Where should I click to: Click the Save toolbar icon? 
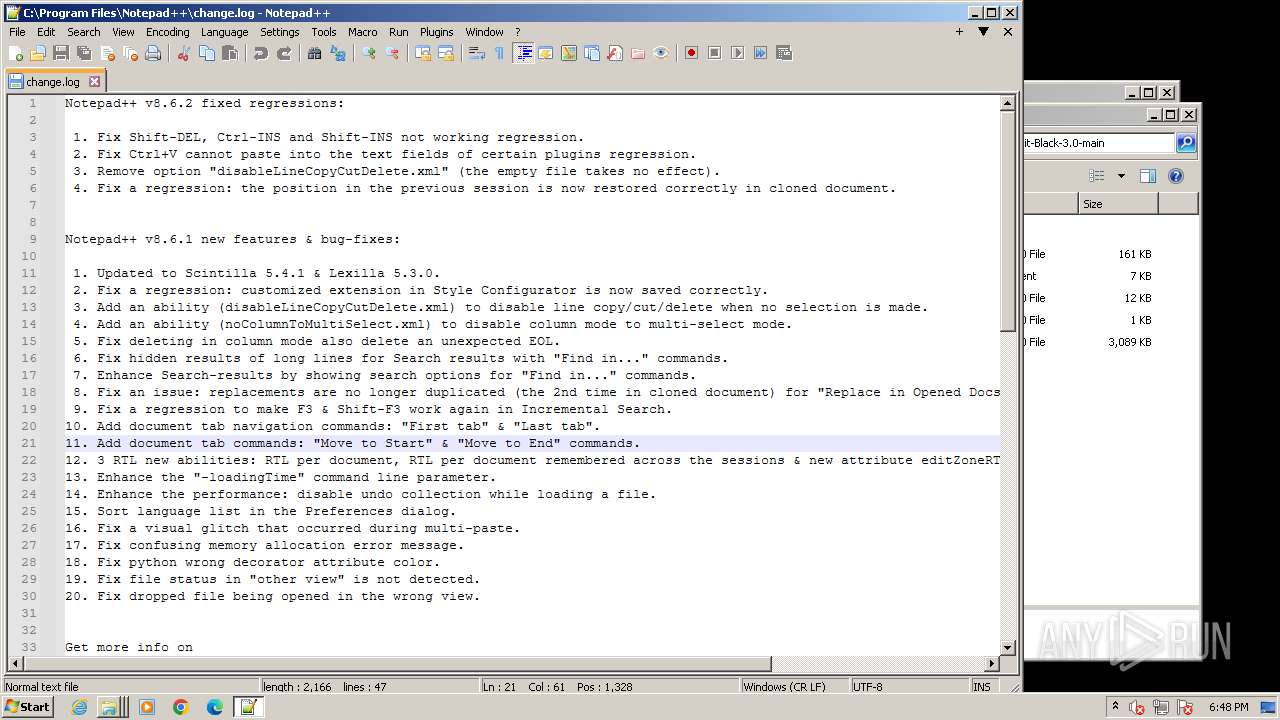click(x=60, y=53)
